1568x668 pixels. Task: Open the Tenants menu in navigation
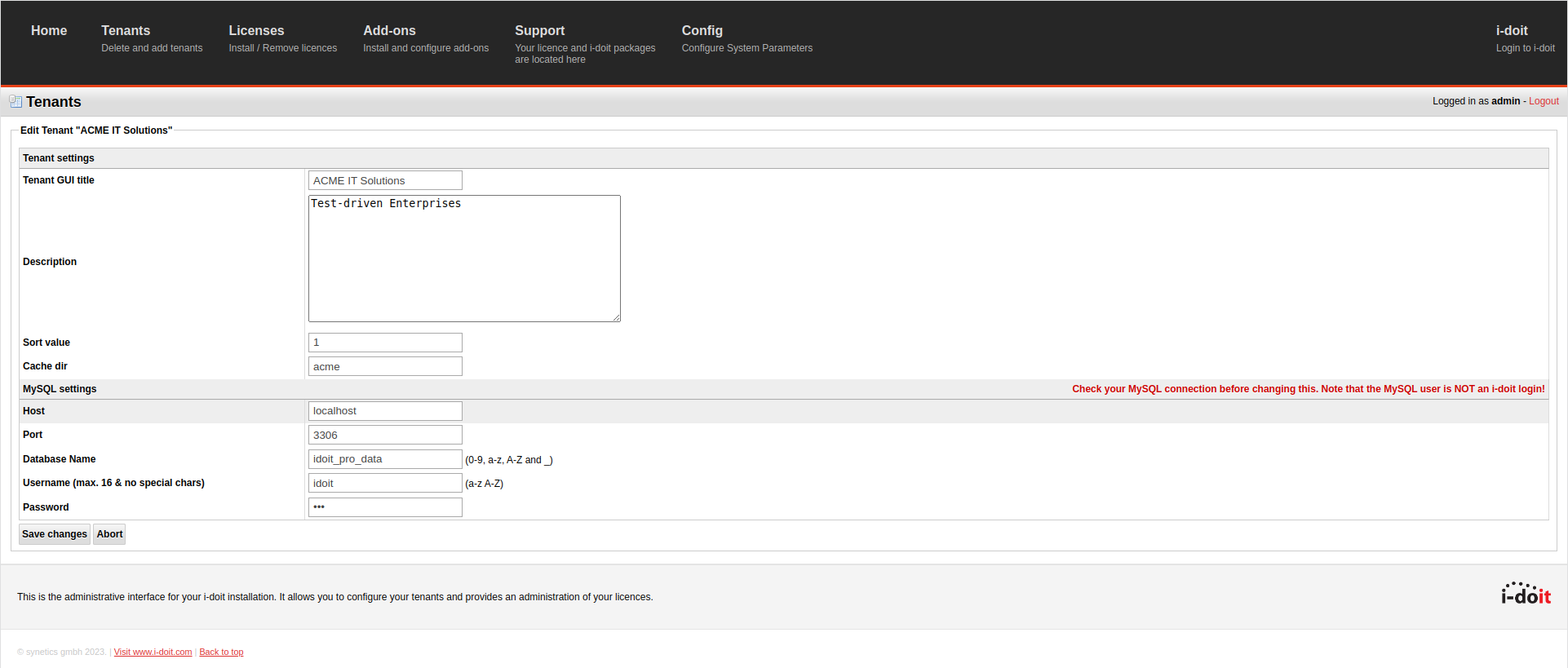(x=126, y=31)
